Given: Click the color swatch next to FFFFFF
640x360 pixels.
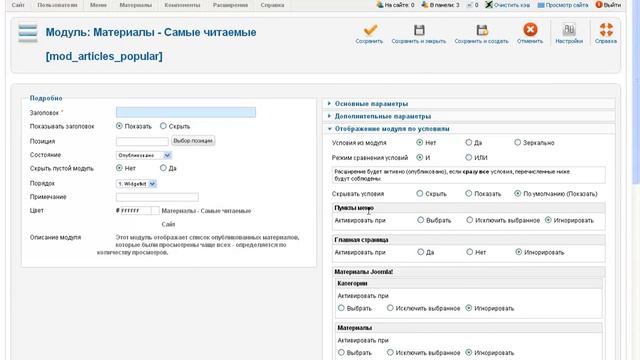Looking at the screenshot, I should coord(155,211).
